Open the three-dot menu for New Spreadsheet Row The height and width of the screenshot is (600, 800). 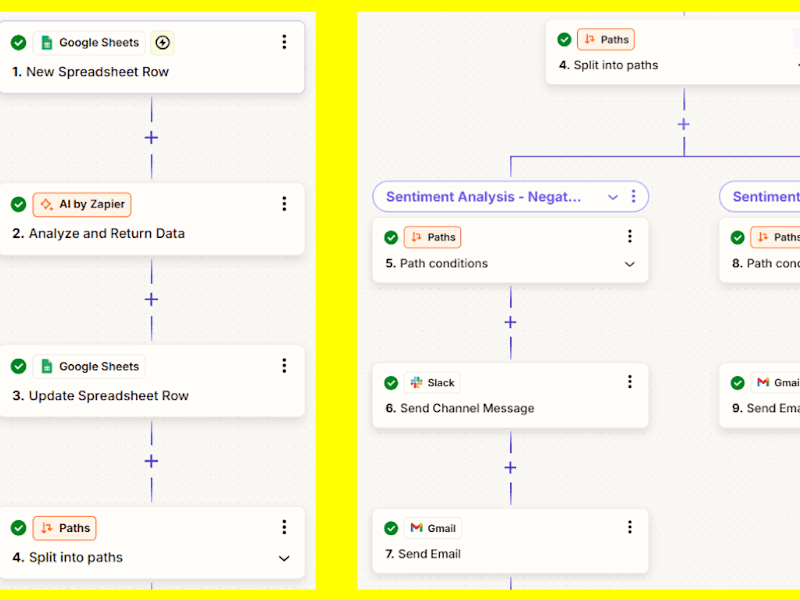point(284,42)
